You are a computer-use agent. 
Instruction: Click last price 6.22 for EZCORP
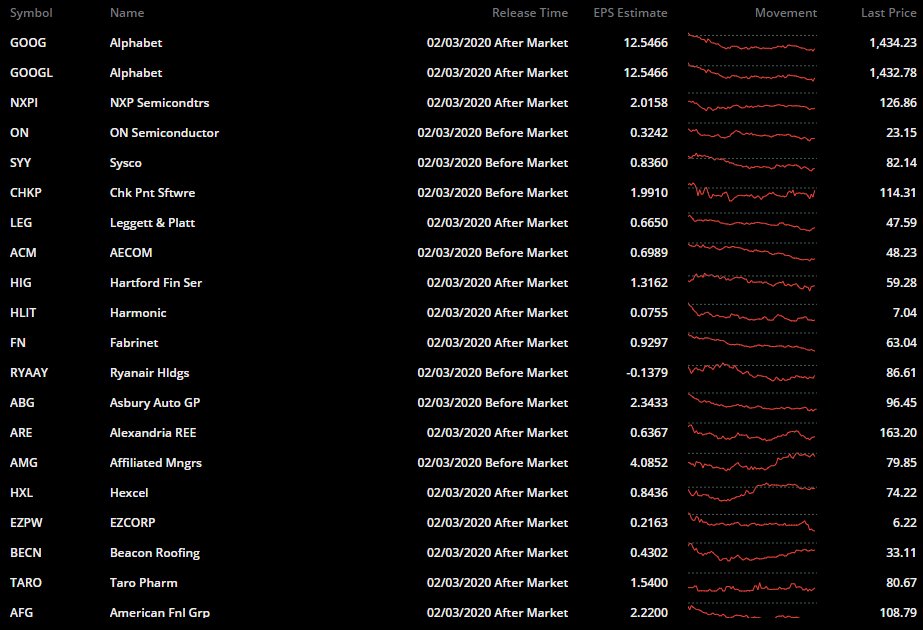click(905, 523)
